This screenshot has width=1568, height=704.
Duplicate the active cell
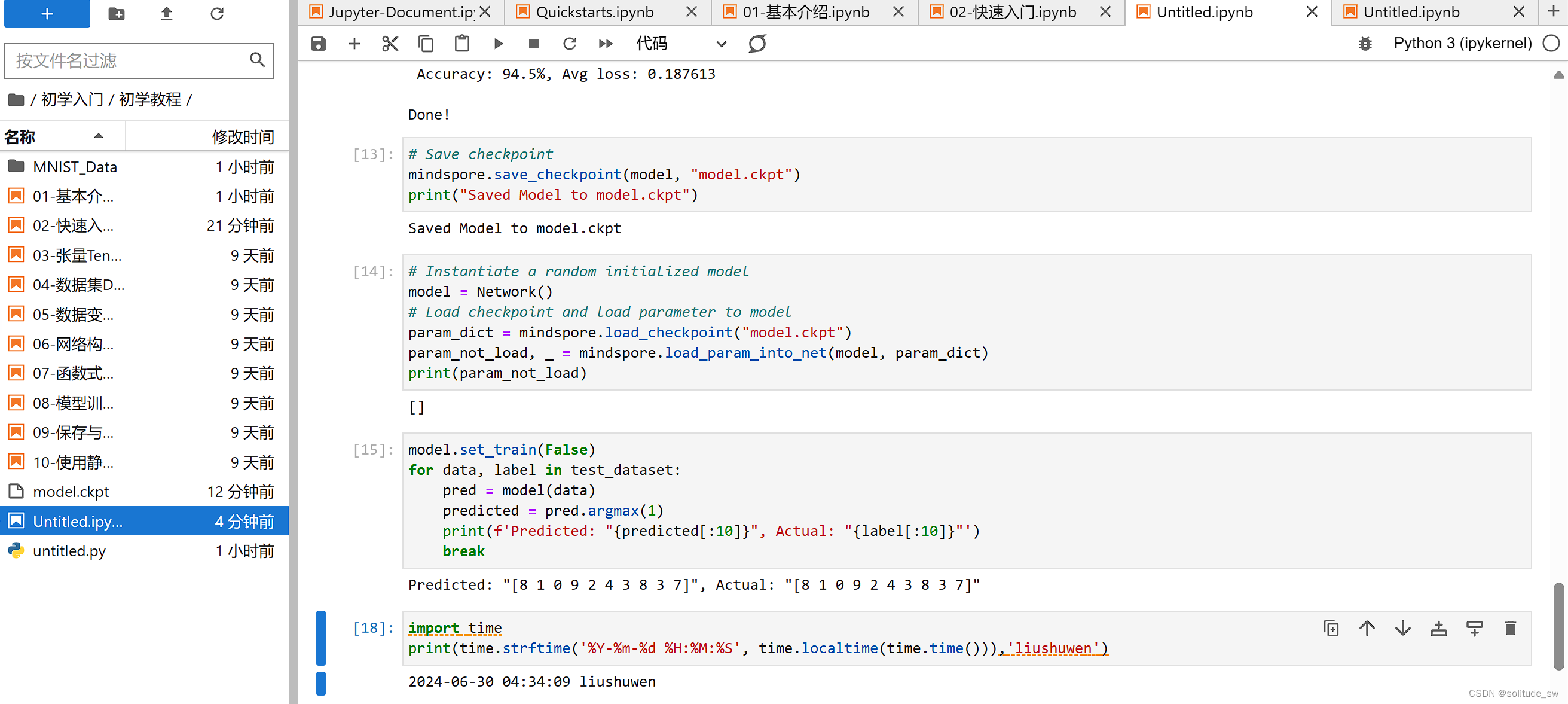click(1331, 628)
